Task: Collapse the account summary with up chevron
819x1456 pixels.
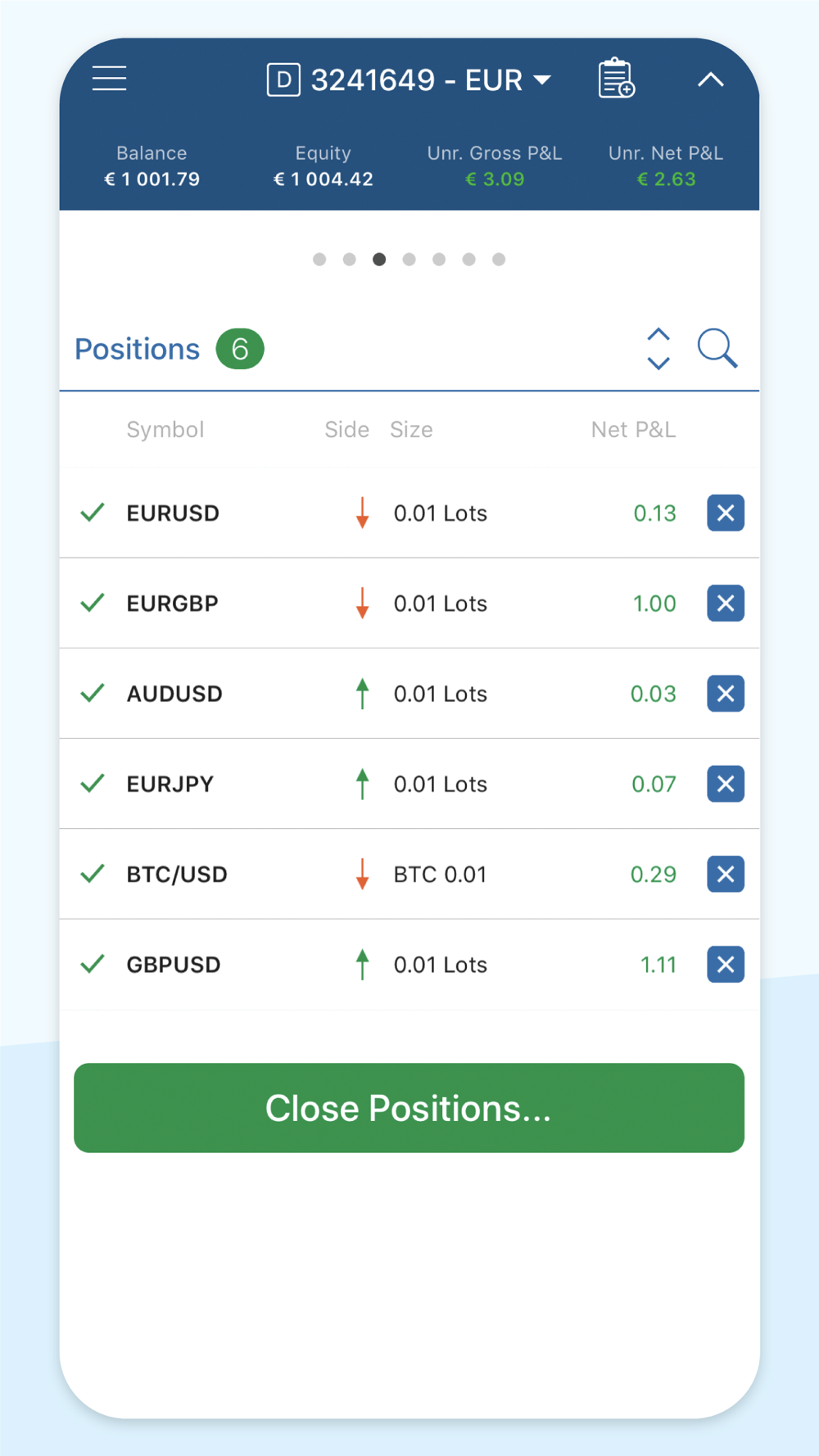Action: coord(711,79)
